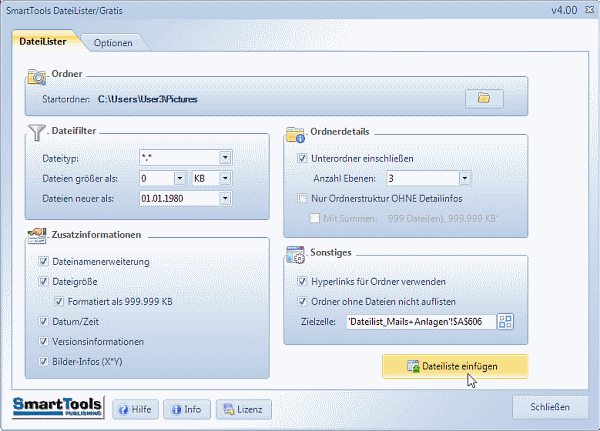Click the SmartTools Publishing logo
Image resolution: width=600 pixels, height=431 pixels.
[x=58, y=407]
